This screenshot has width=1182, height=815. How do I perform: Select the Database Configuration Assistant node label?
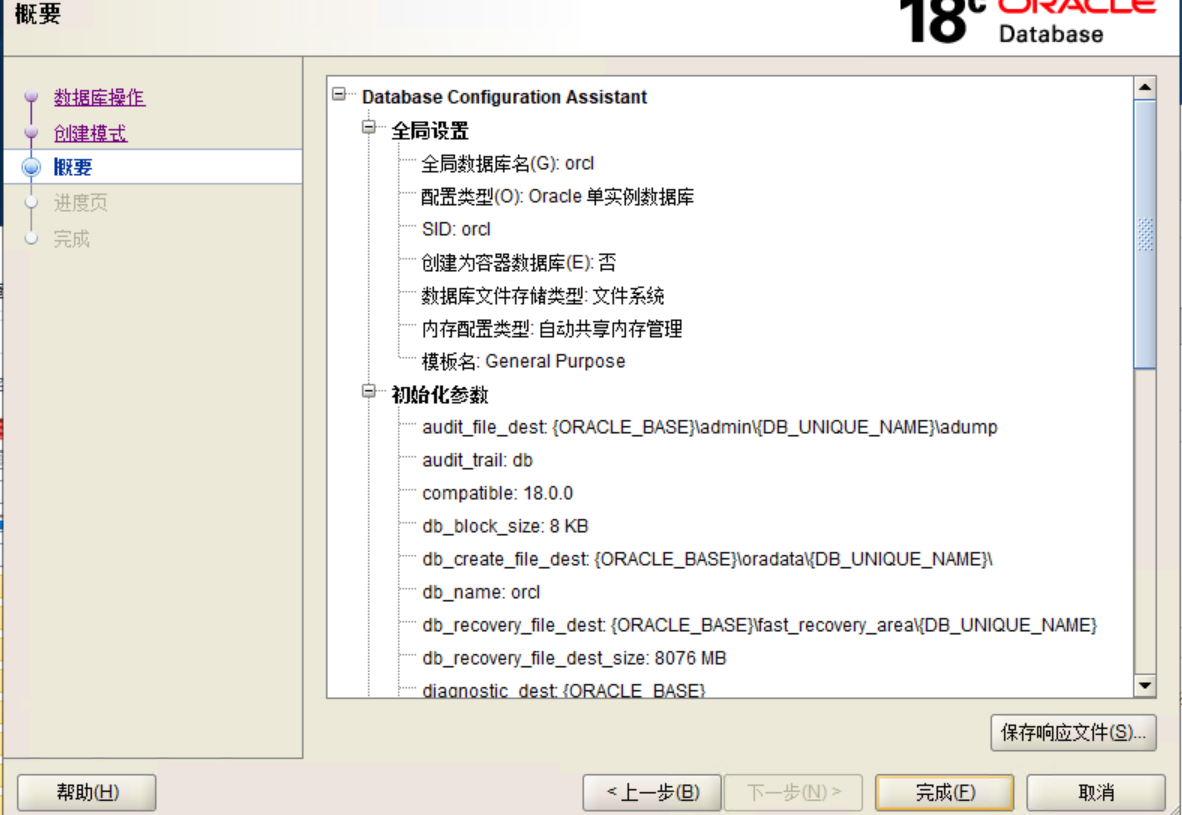(x=504, y=97)
